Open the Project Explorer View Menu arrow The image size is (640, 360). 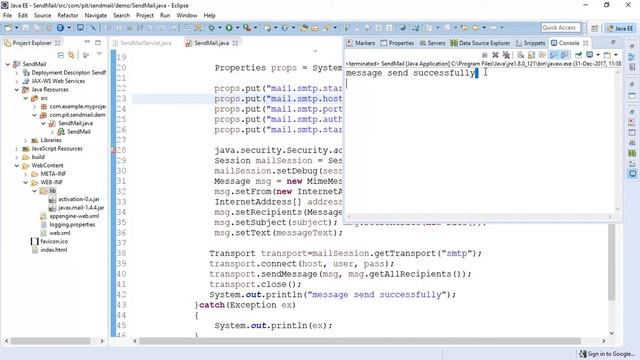pos(99,54)
